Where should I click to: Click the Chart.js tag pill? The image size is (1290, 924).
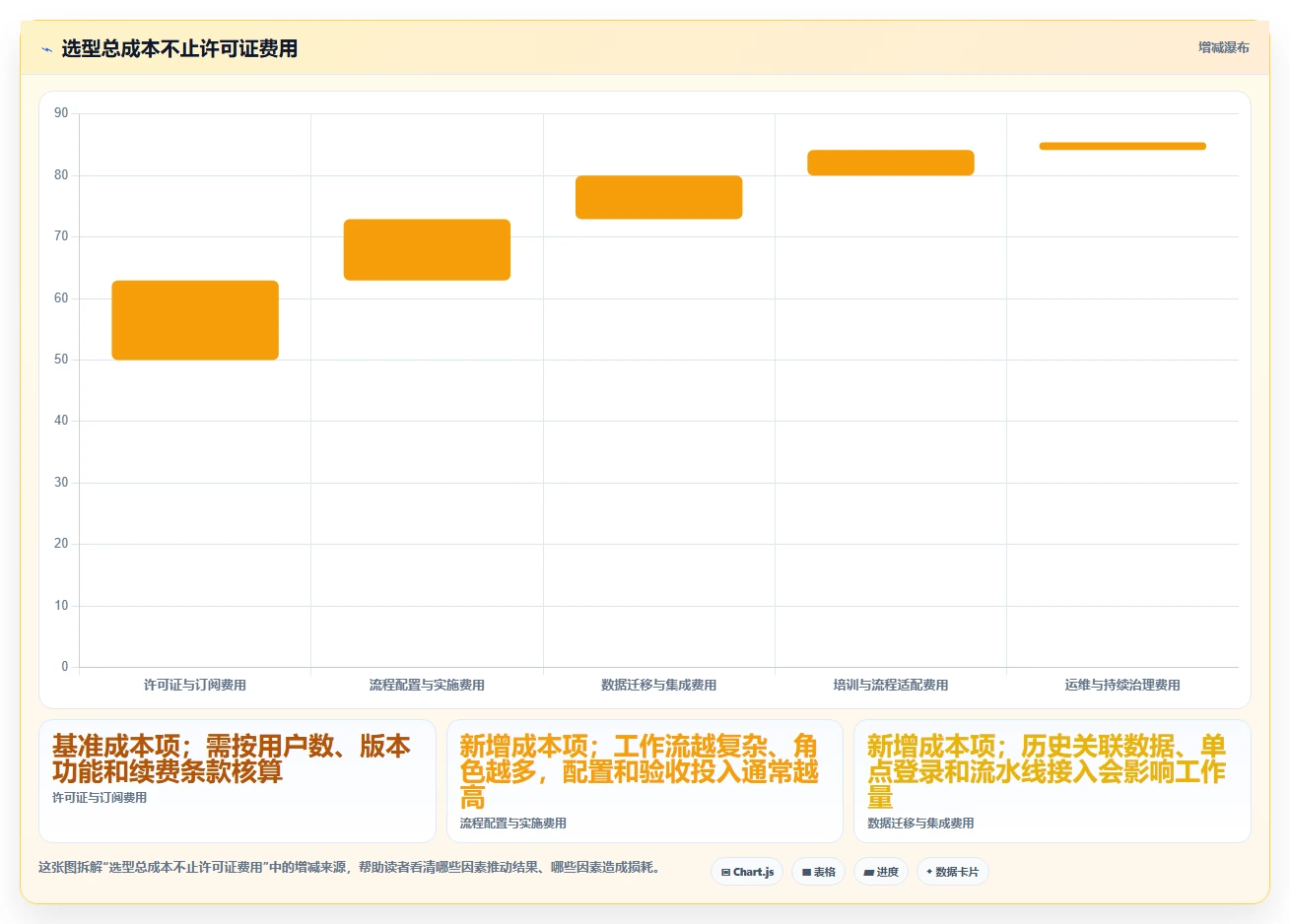pyautogui.click(x=747, y=872)
